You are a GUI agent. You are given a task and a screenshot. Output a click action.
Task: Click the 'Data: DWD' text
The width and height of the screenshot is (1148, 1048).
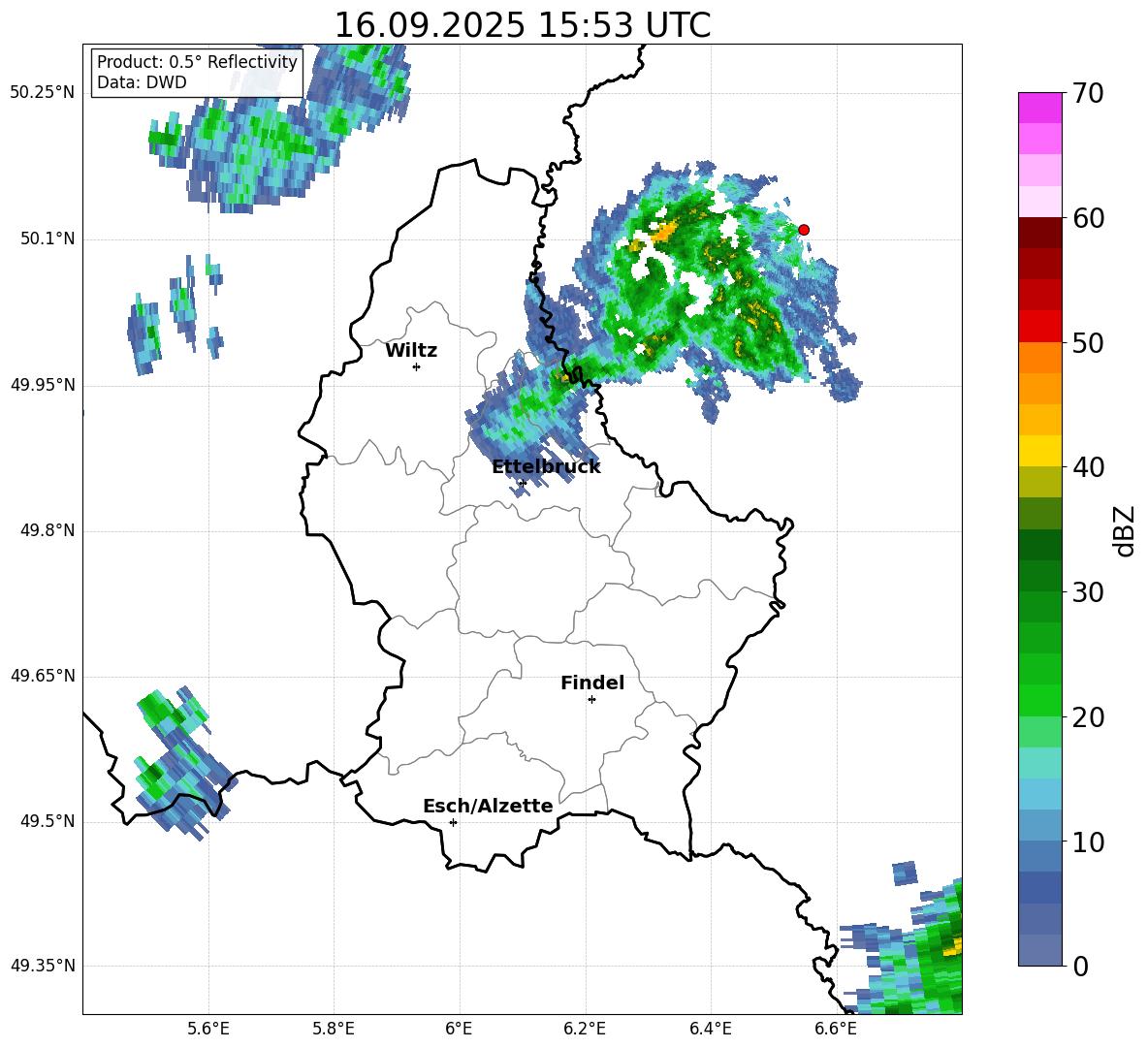tap(142, 82)
